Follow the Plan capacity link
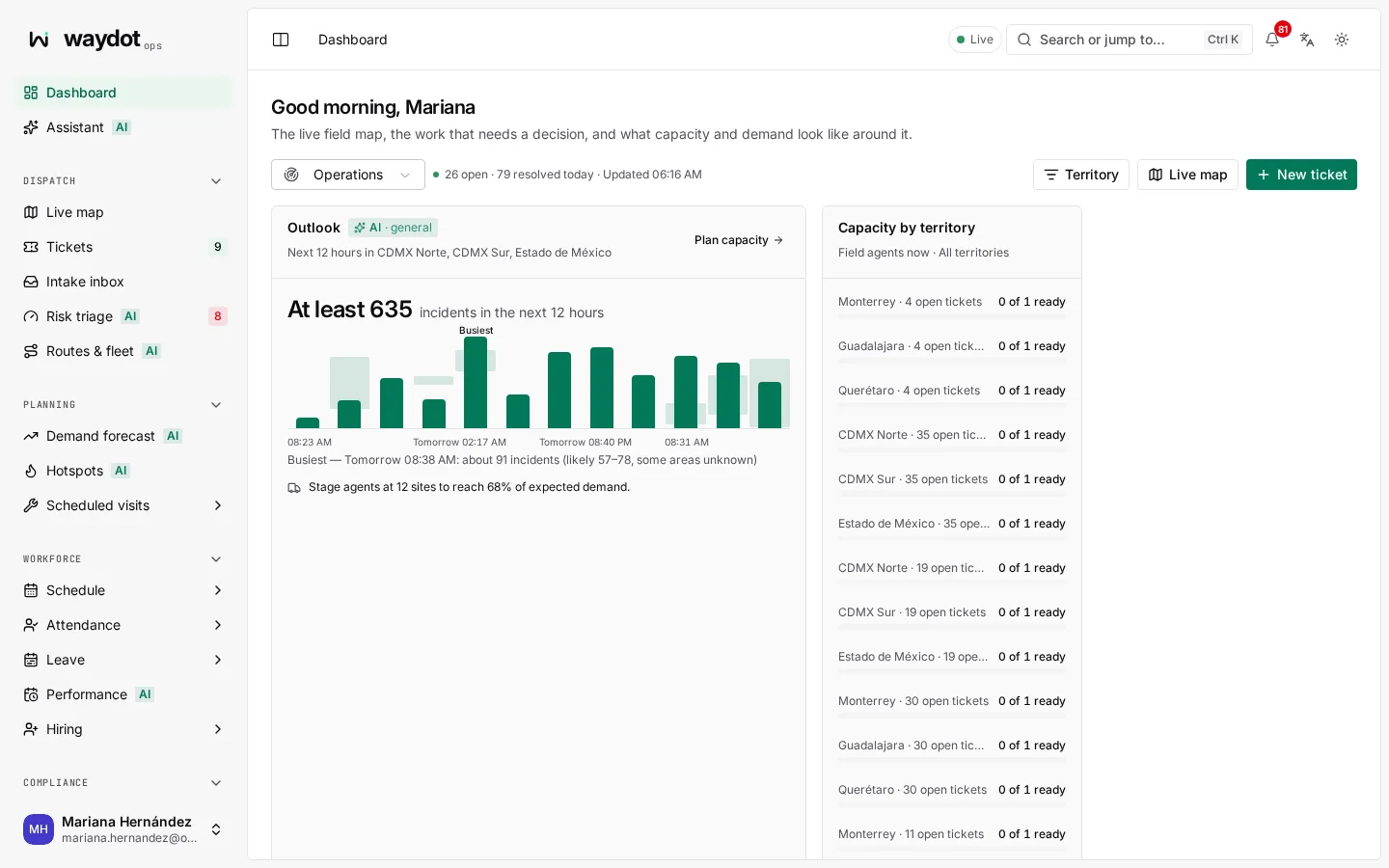The height and width of the screenshot is (868, 1389). coord(739,240)
